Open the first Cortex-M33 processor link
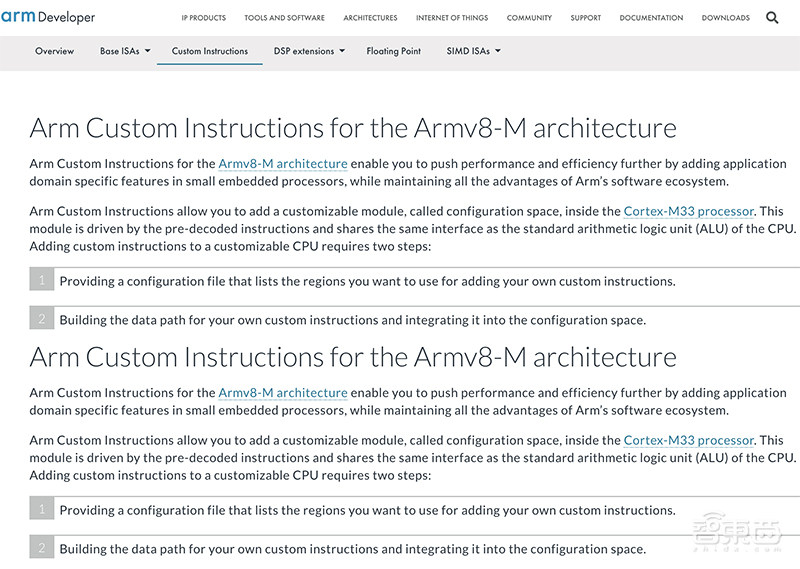The image size is (800, 569). pos(688,212)
